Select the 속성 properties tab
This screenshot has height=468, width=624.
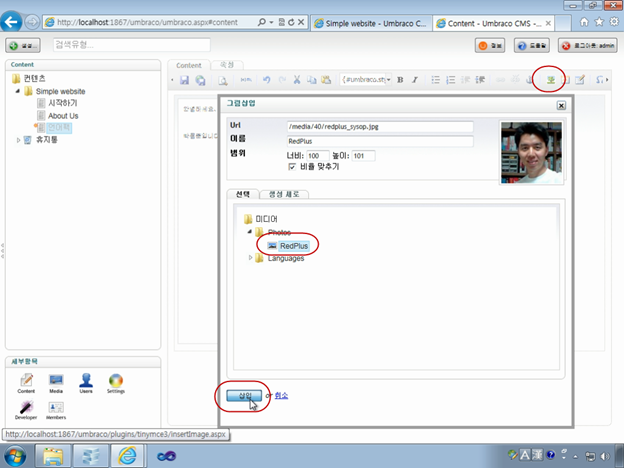coord(227,64)
